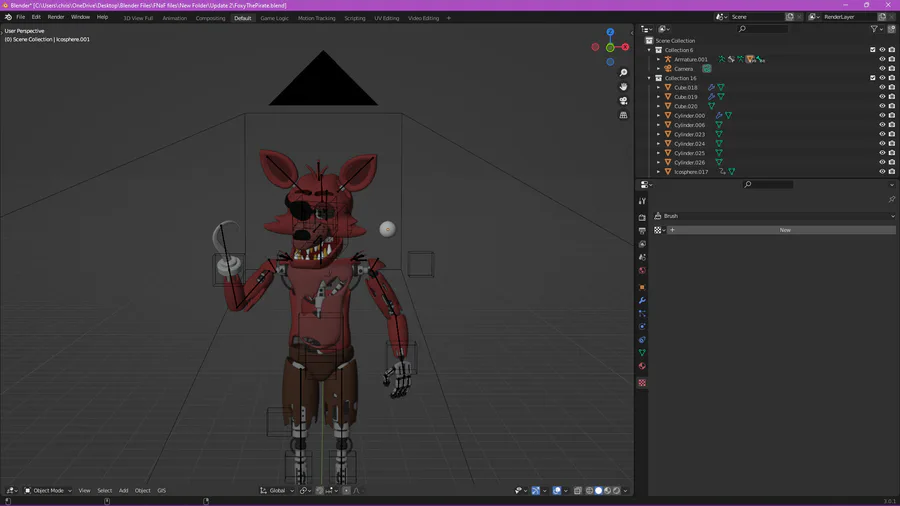
Task: Switch viewport perspective/orthographic grid icon
Action: click(623, 115)
